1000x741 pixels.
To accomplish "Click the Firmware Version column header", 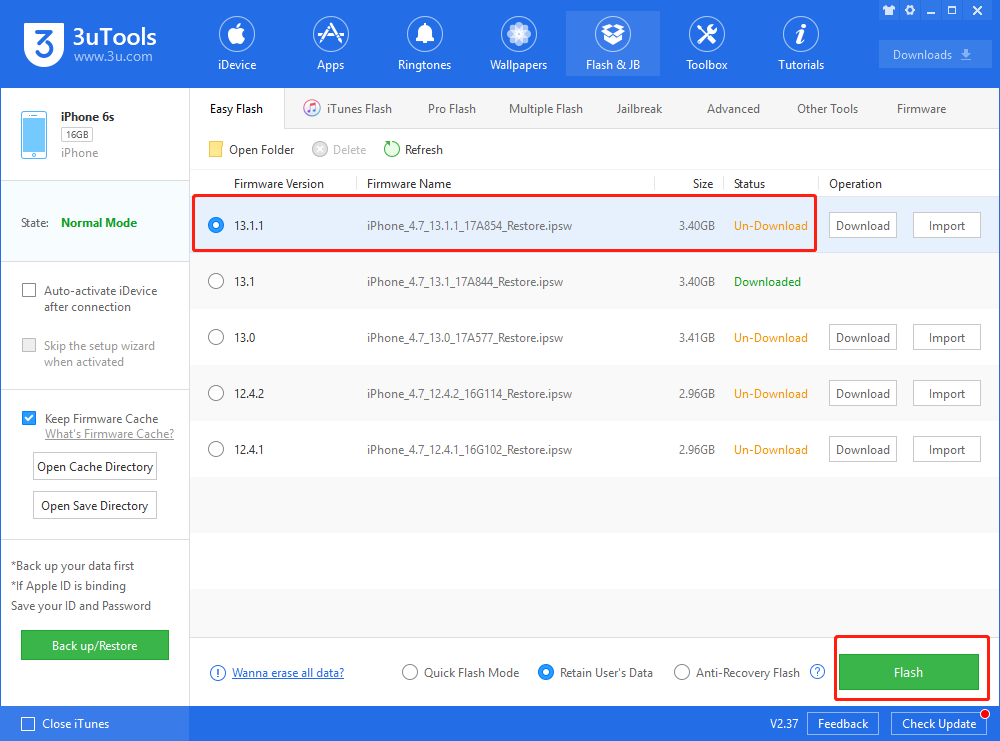I will [279, 184].
